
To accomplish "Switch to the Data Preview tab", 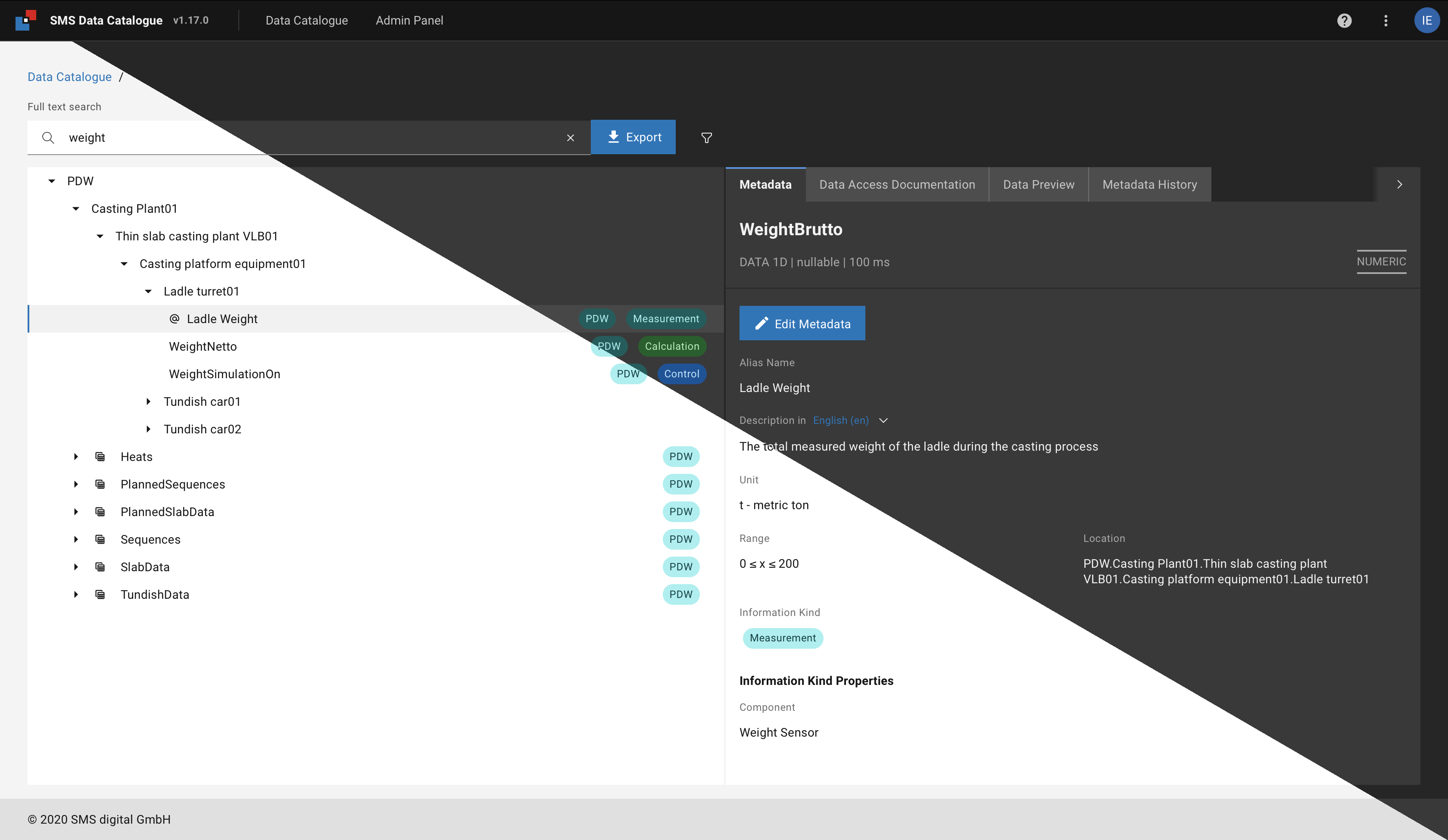I will pyautogui.click(x=1038, y=185).
